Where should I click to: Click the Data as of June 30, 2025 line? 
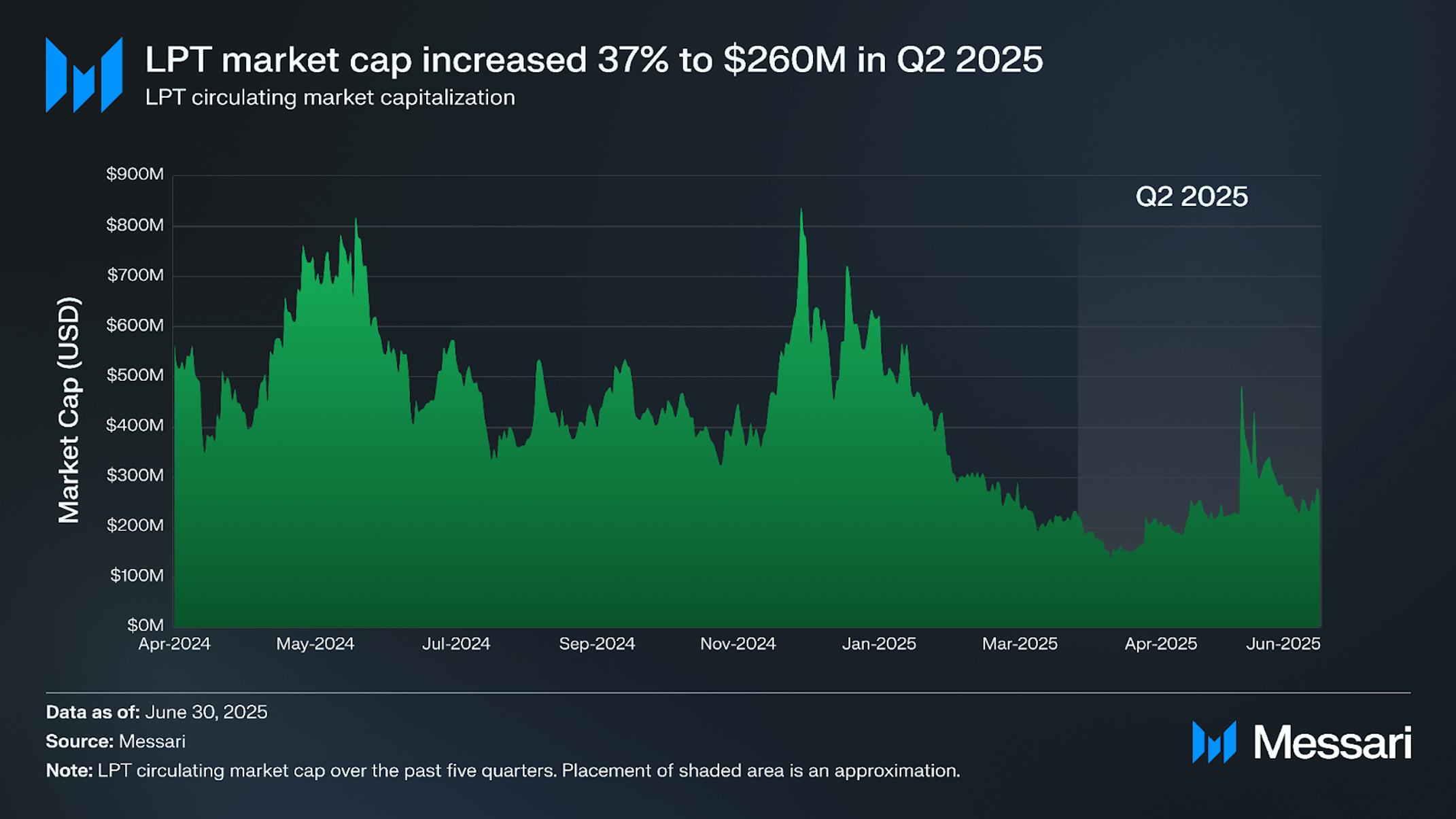coord(156,712)
